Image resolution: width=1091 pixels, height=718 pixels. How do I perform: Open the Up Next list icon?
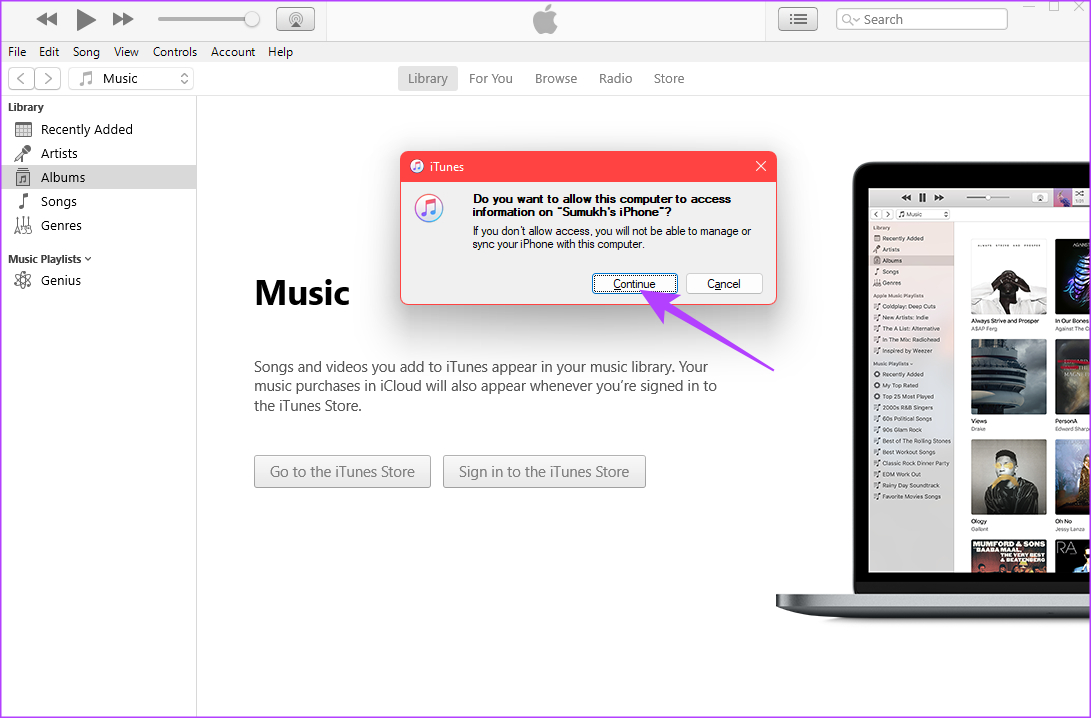(797, 18)
